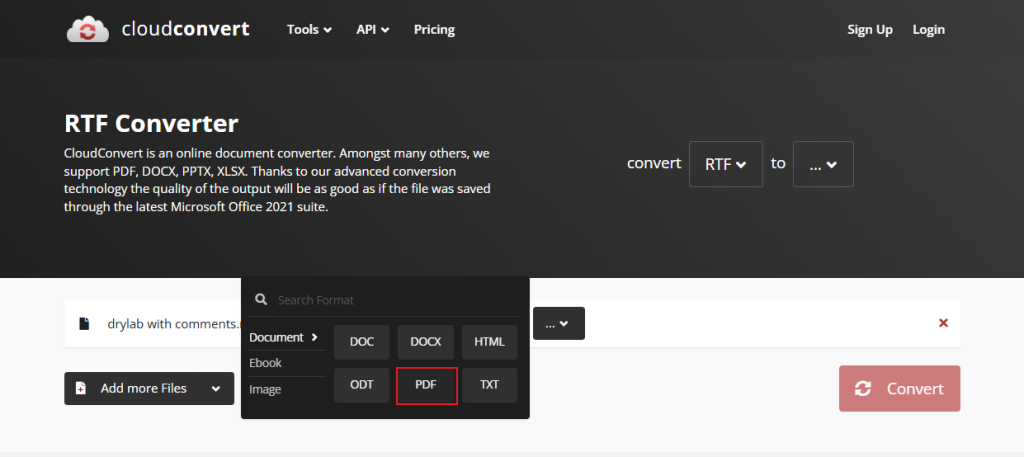
Task: Choose the PDF format
Action: 426,385
